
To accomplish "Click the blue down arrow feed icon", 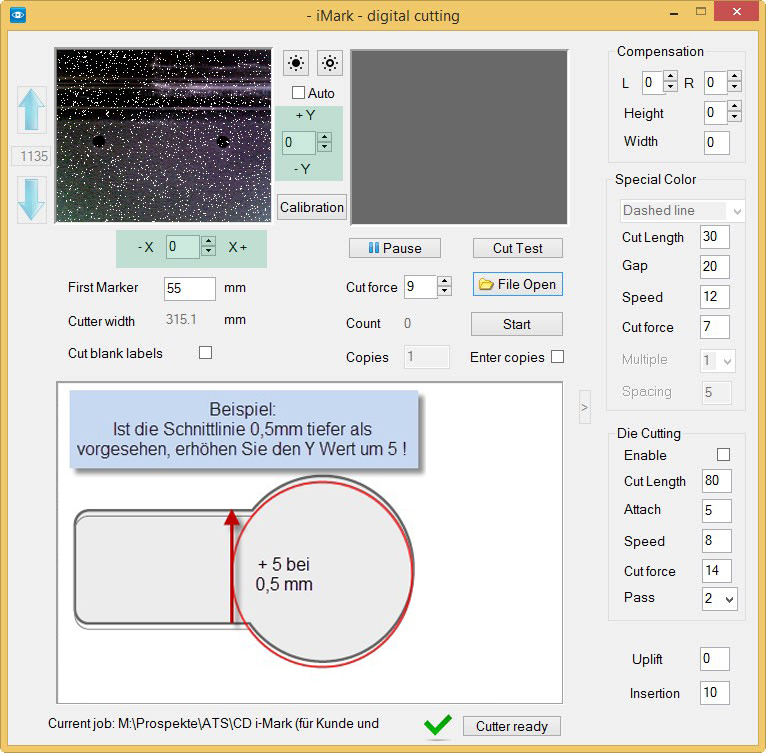I will [x=32, y=199].
